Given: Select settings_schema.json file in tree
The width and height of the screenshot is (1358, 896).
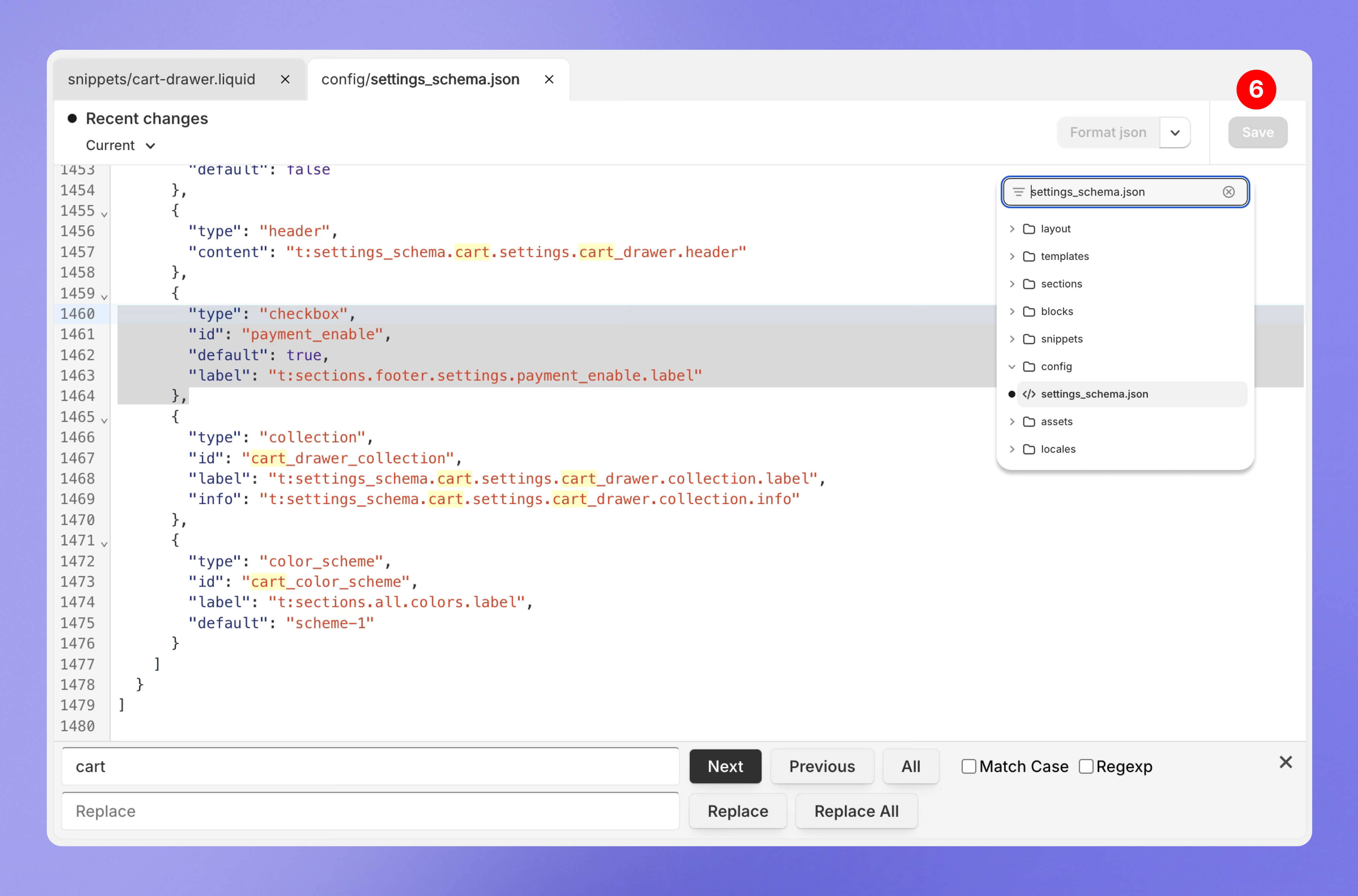Looking at the screenshot, I should click(1094, 394).
